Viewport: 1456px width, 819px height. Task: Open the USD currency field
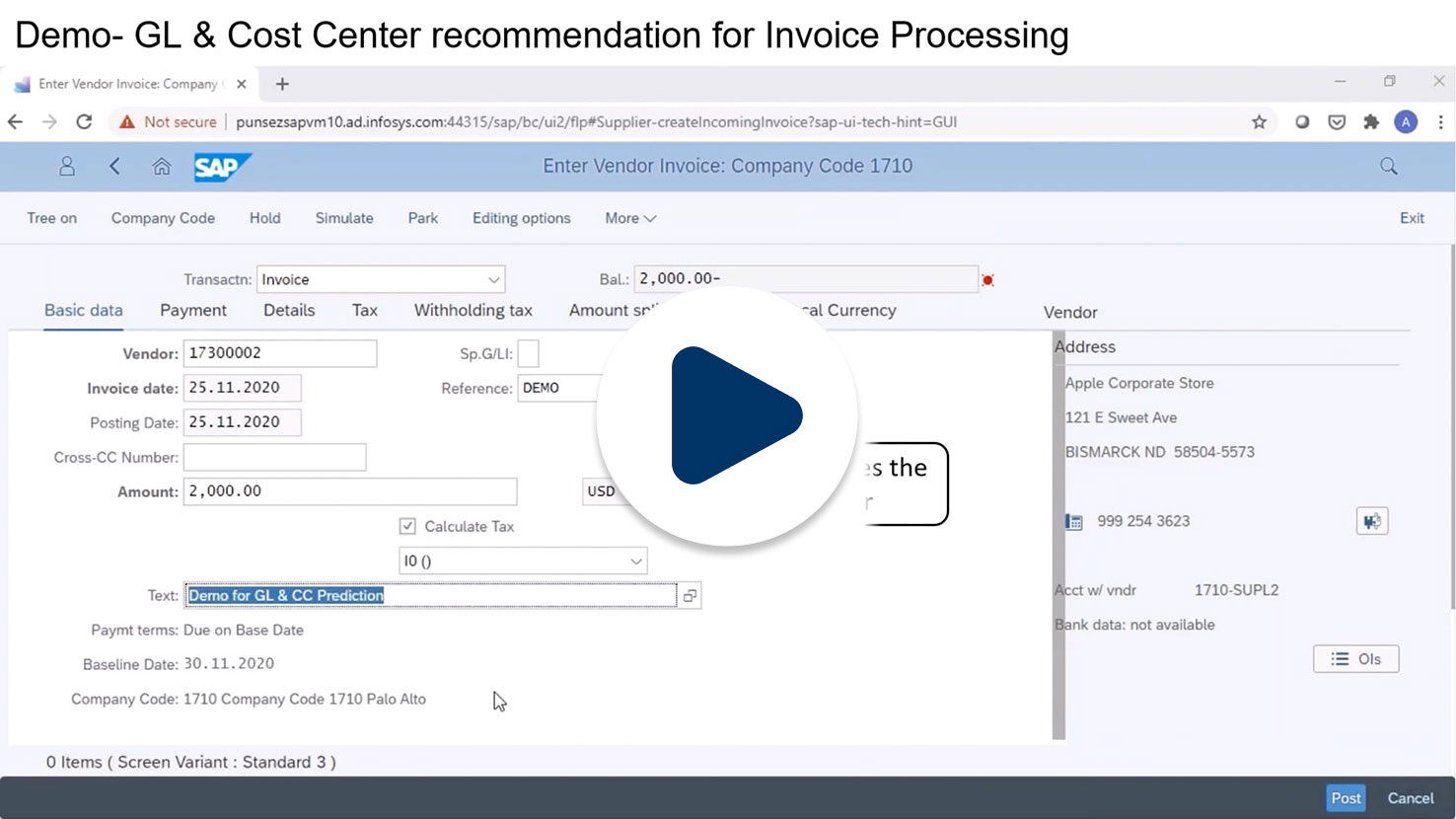pyautogui.click(x=601, y=491)
